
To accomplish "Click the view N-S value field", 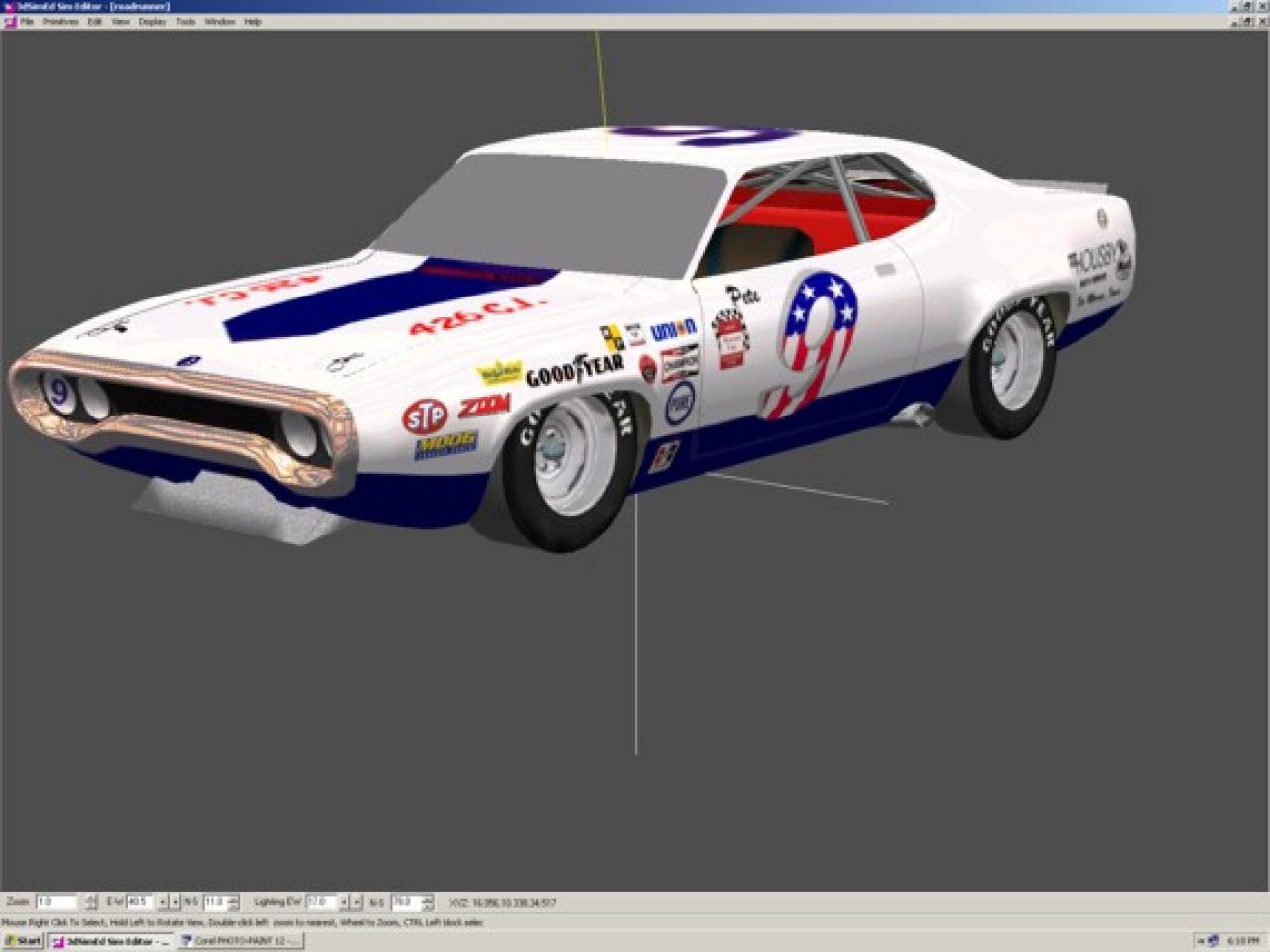I will (214, 902).
